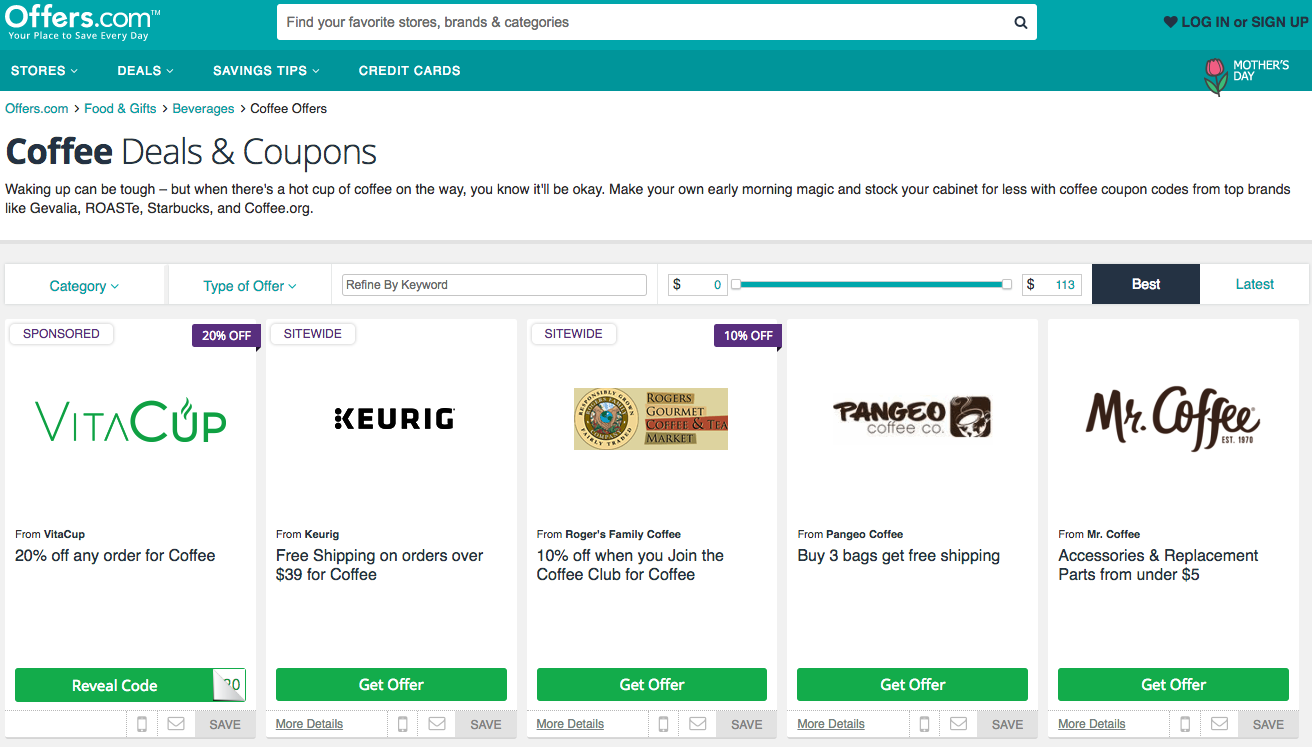Click the Roger's 10% OFF badge
The height and width of the screenshot is (747, 1312).
tap(748, 336)
